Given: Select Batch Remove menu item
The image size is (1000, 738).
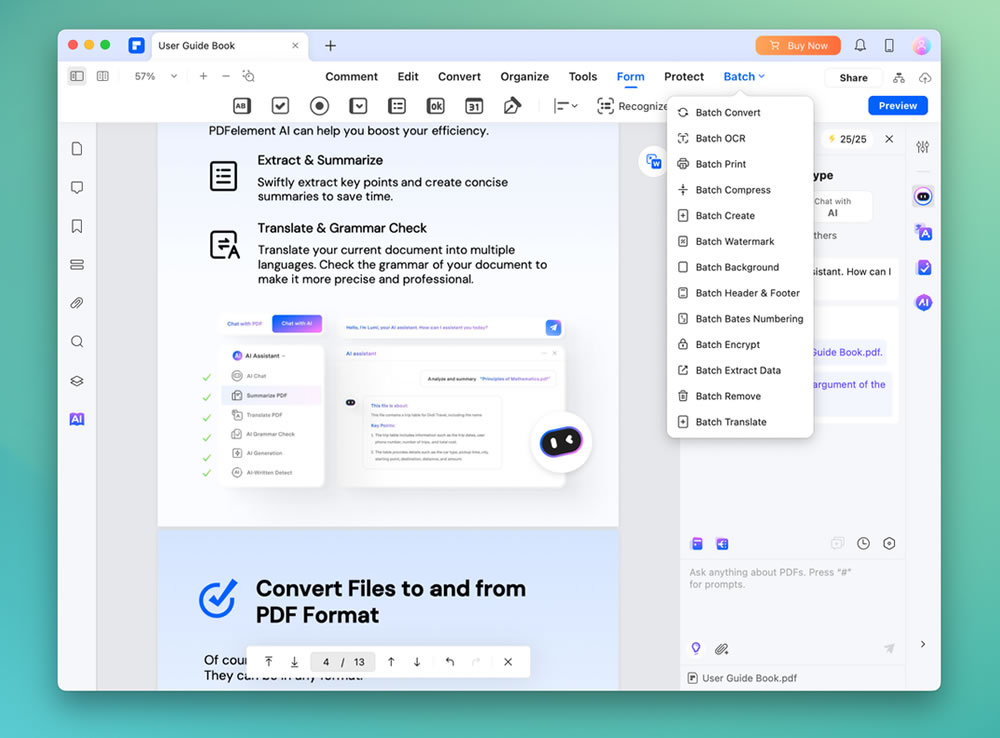Looking at the screenshot, I should [740, 396].
